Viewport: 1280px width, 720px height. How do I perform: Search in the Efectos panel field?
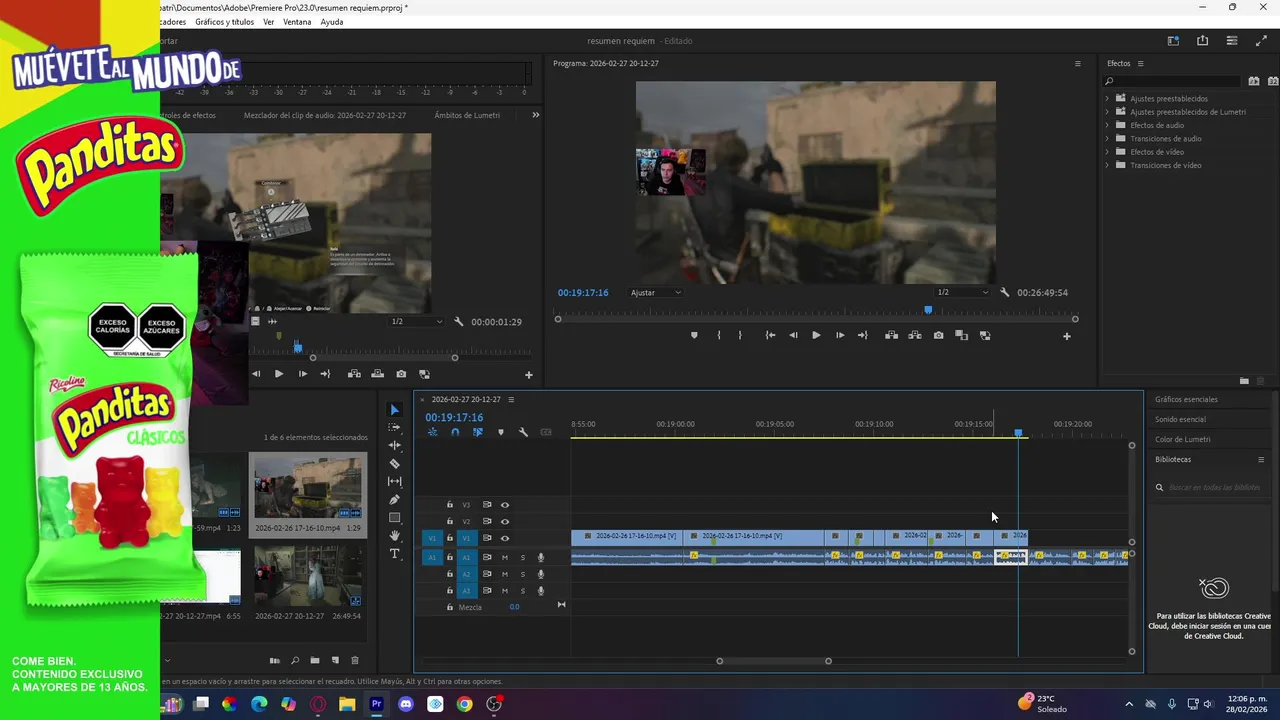(1173, 81)
